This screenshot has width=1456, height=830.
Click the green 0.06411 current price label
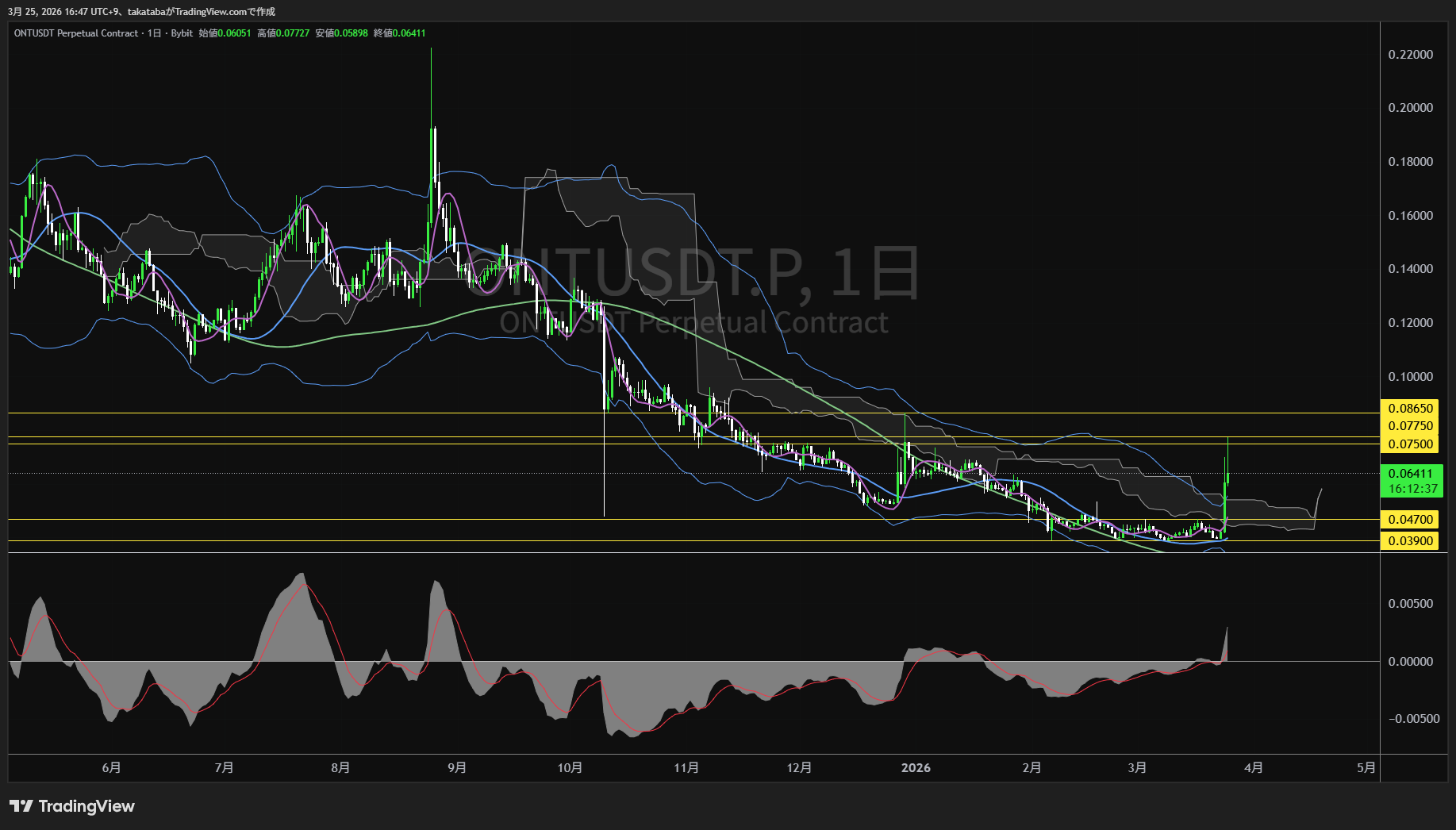(1410, 474)
